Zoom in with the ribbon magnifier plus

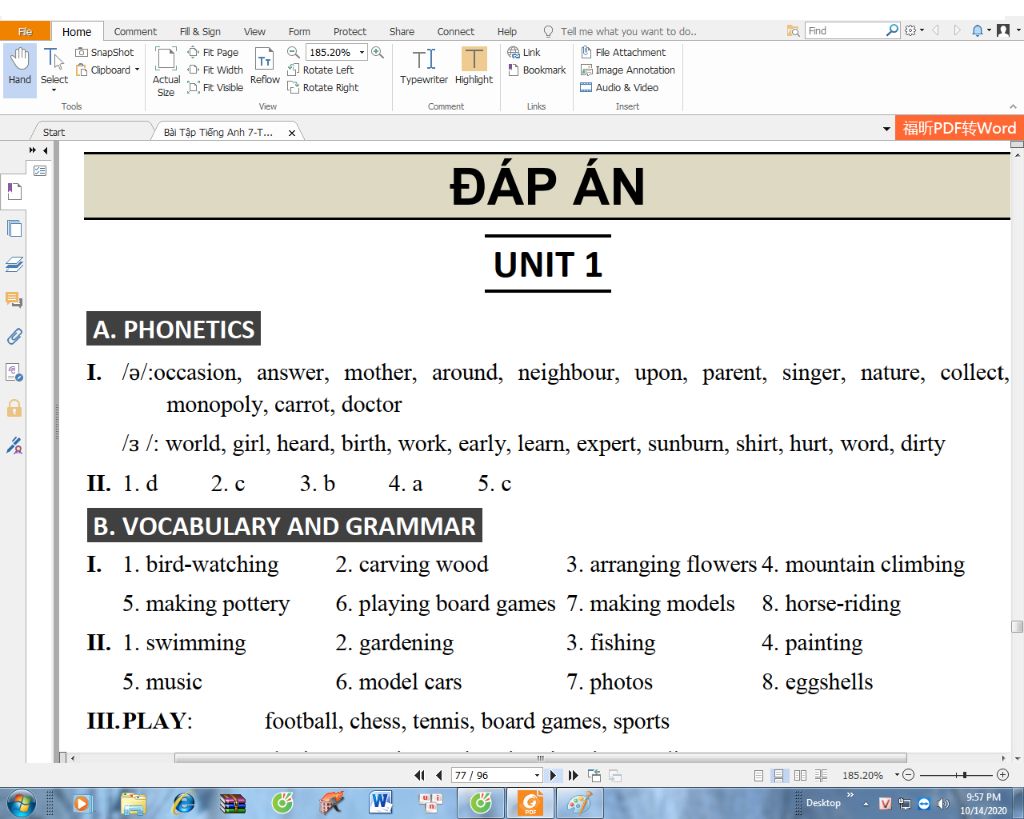pyautogui.click(x=377, y=52)
